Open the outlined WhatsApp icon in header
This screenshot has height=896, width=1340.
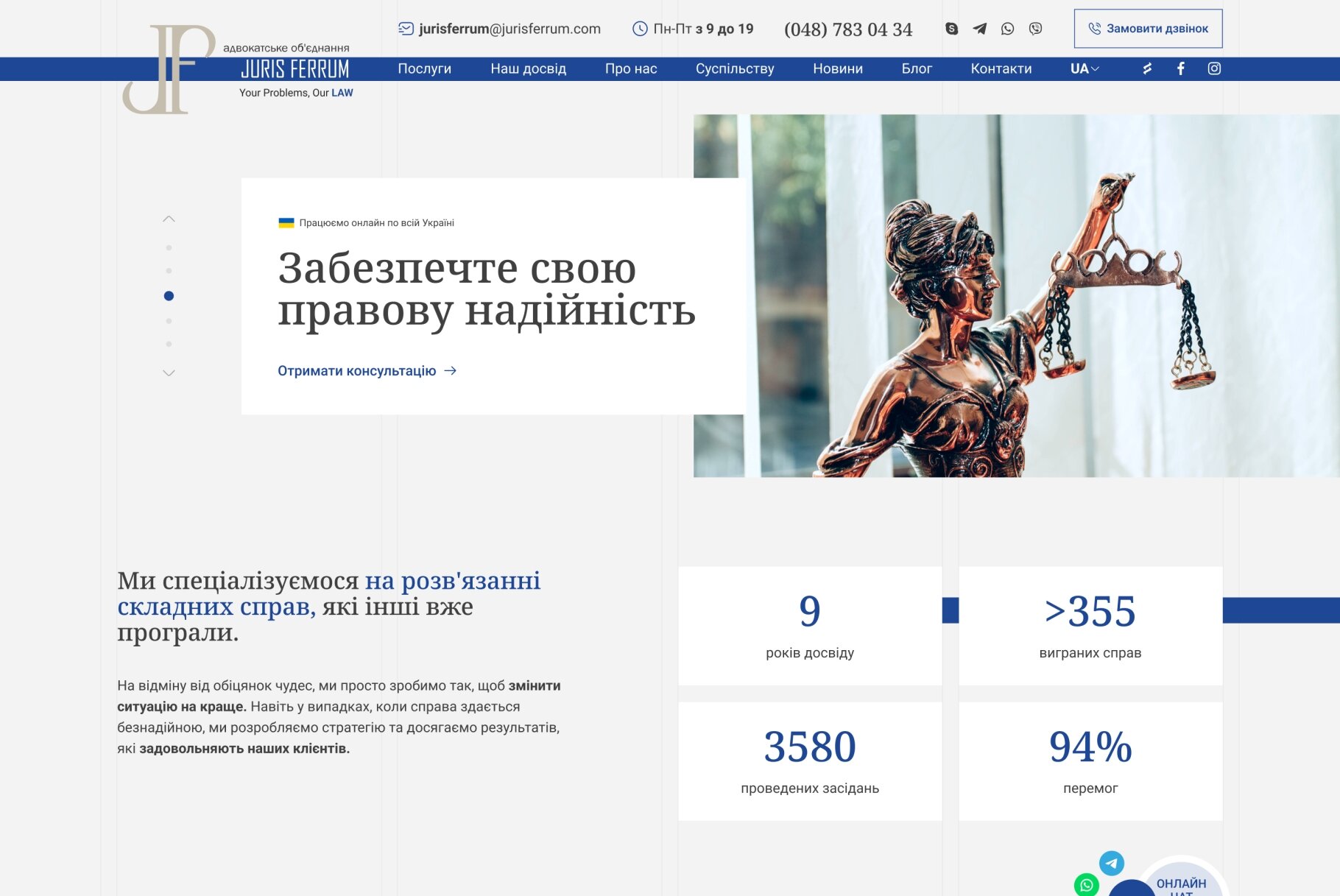tap(1007, 29)
